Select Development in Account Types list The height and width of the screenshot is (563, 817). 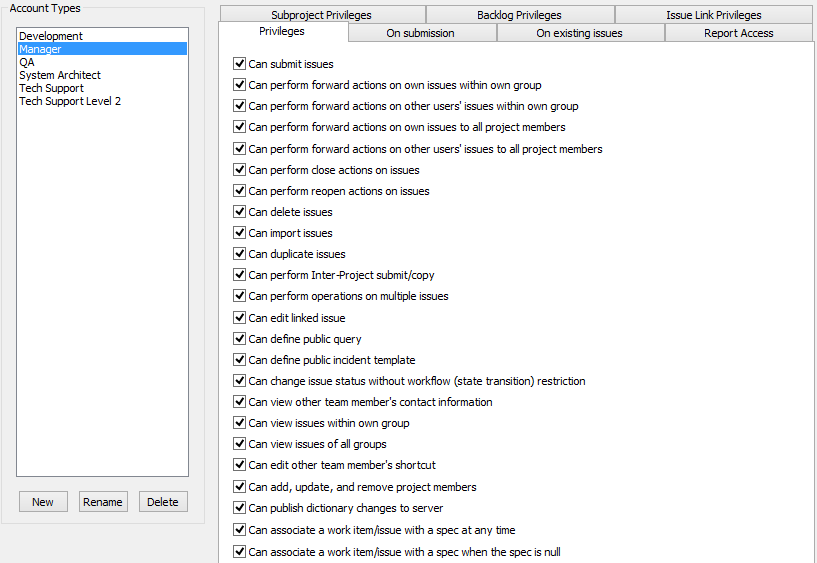coord(51,36)
